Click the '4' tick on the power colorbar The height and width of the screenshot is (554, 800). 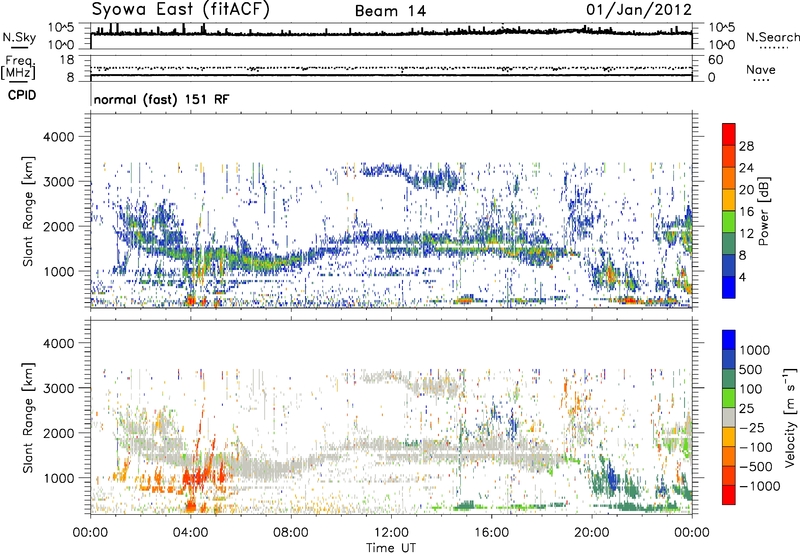click(x=743, y=277)
